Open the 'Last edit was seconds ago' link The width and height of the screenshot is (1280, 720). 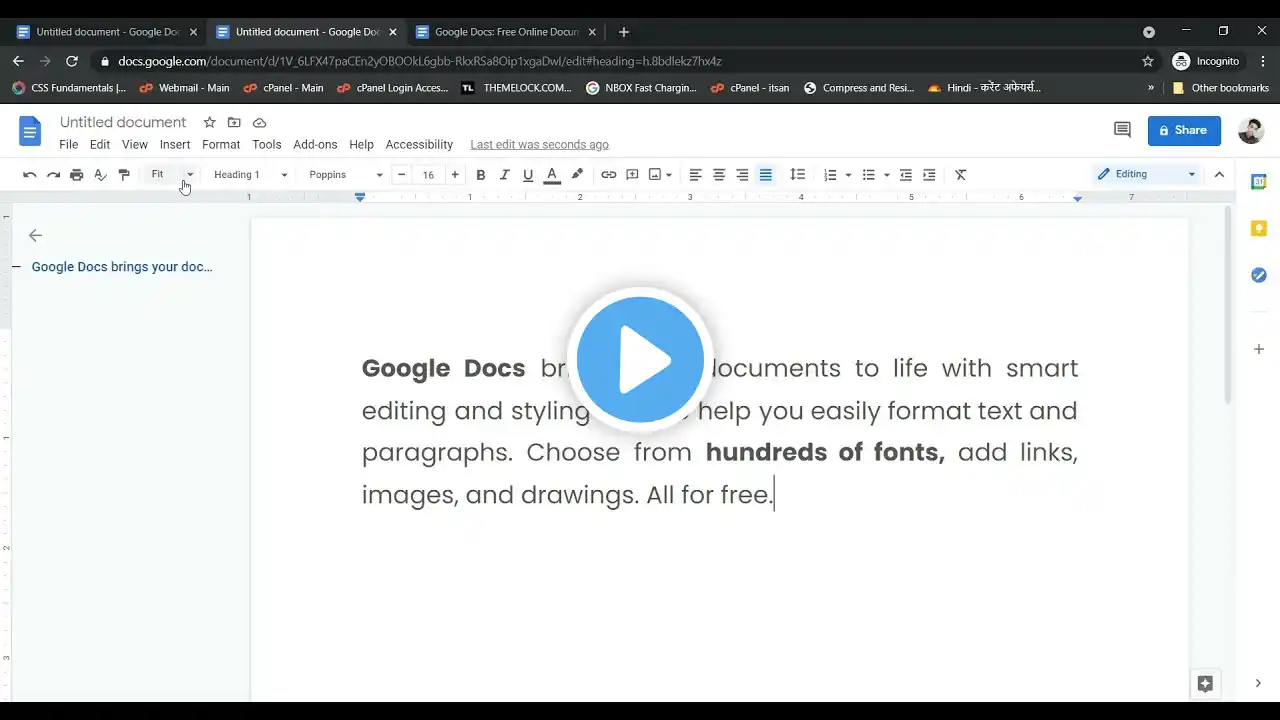pyautogui.click(x=539, y=145)
